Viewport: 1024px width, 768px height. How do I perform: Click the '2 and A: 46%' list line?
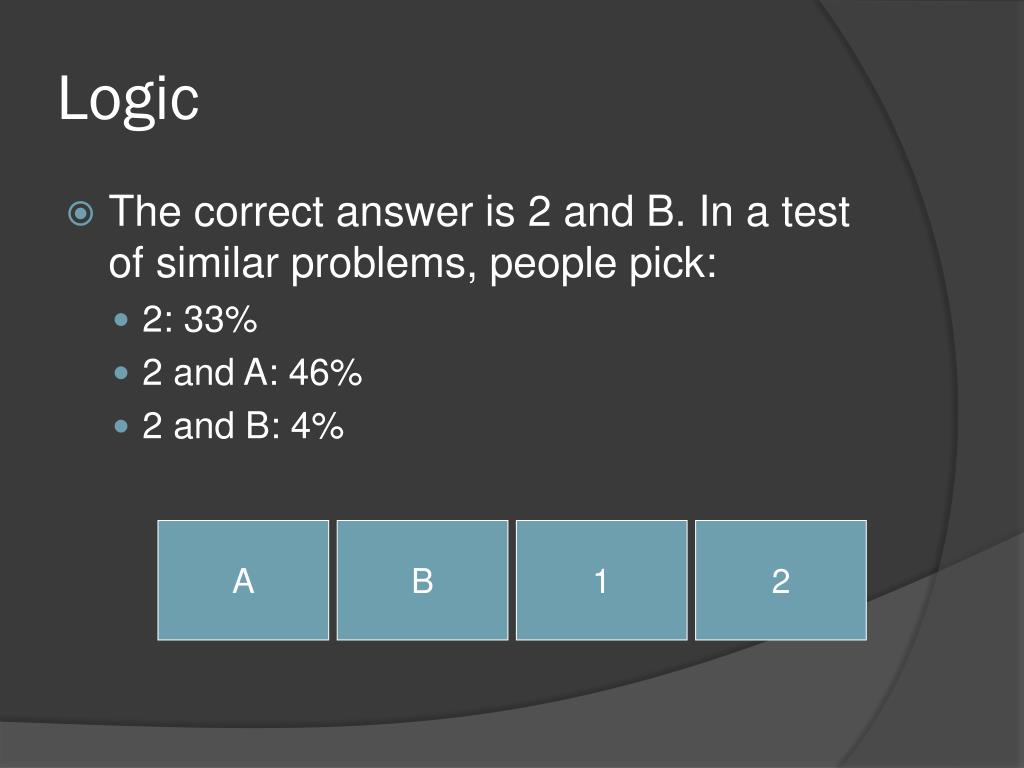pyautogui.click(x=252, y=373)
